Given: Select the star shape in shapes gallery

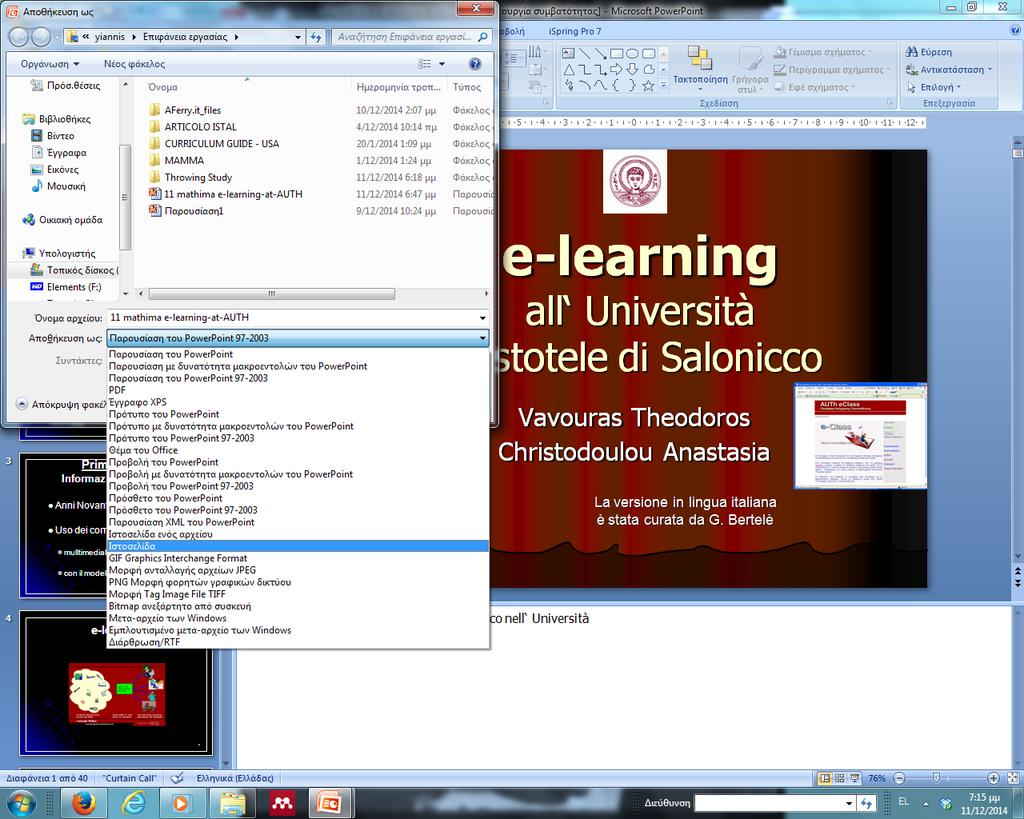Looking at the screenshot, I should pos(648,86).
